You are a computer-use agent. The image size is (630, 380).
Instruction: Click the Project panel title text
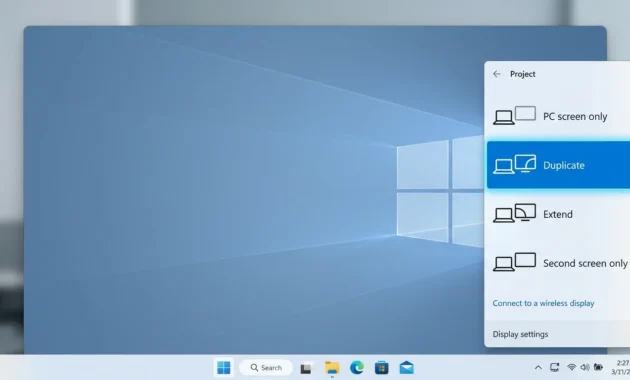point(523,74)
